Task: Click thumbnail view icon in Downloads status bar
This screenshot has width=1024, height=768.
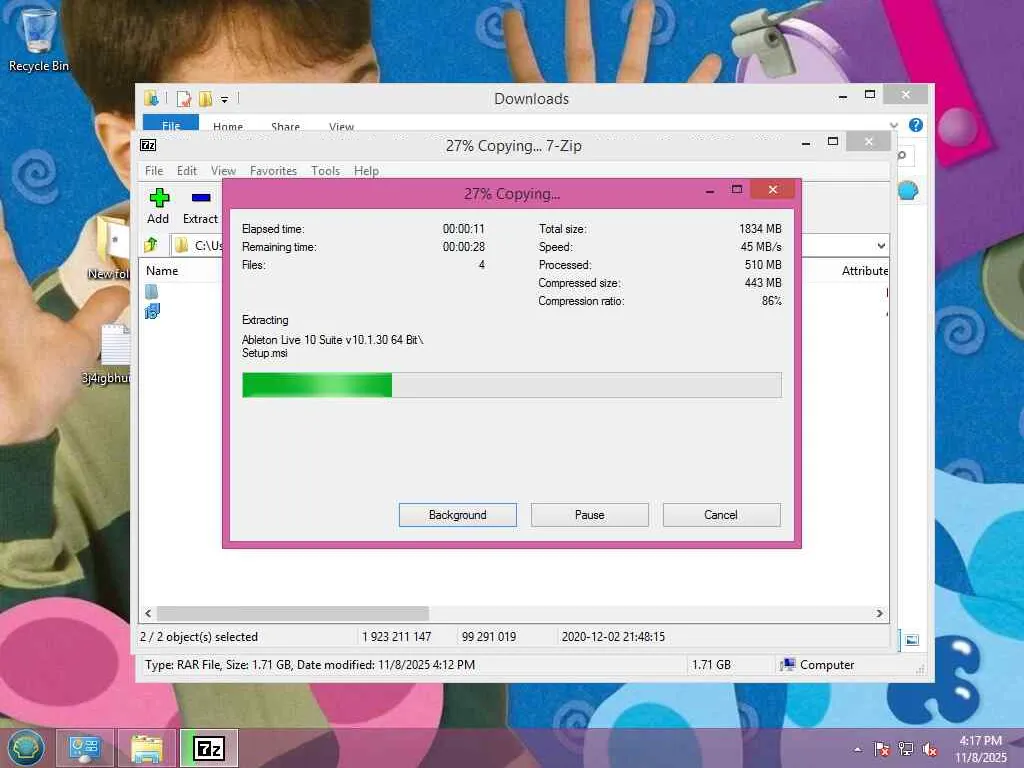Action: (912, 640)
